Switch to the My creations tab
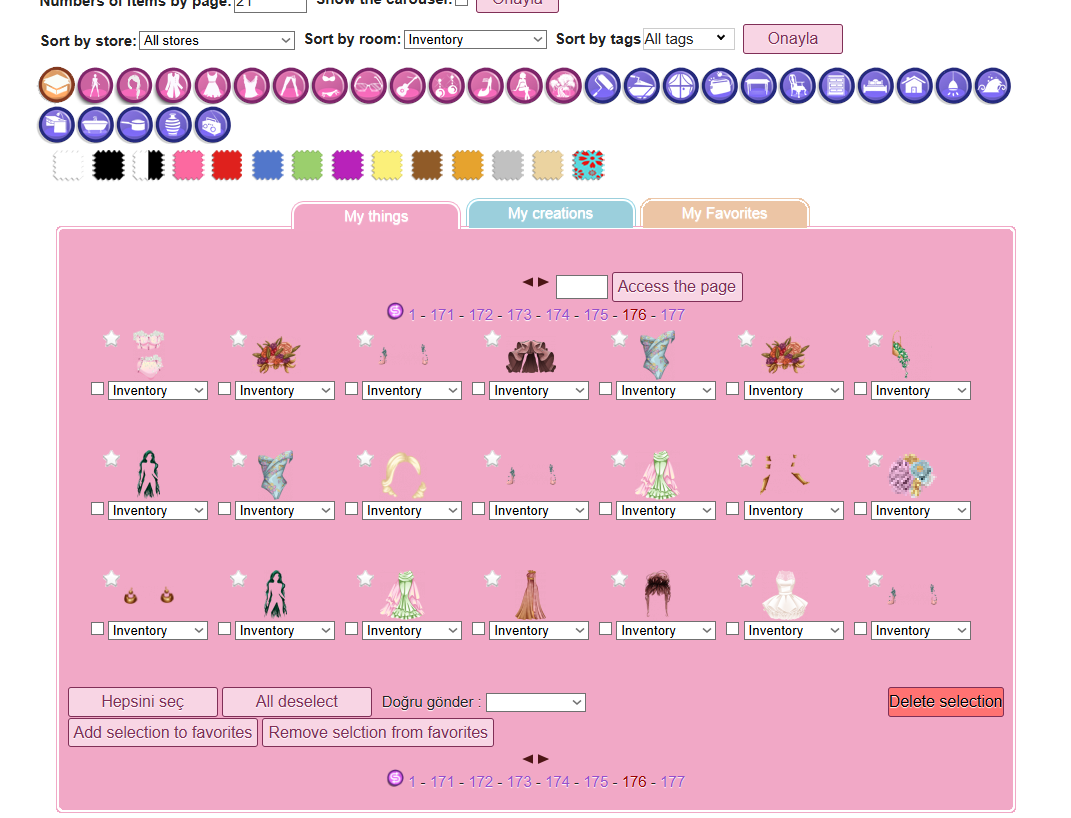Image resolution: width=1071 pixels, height=818 pixels. [x=551, y=214]
